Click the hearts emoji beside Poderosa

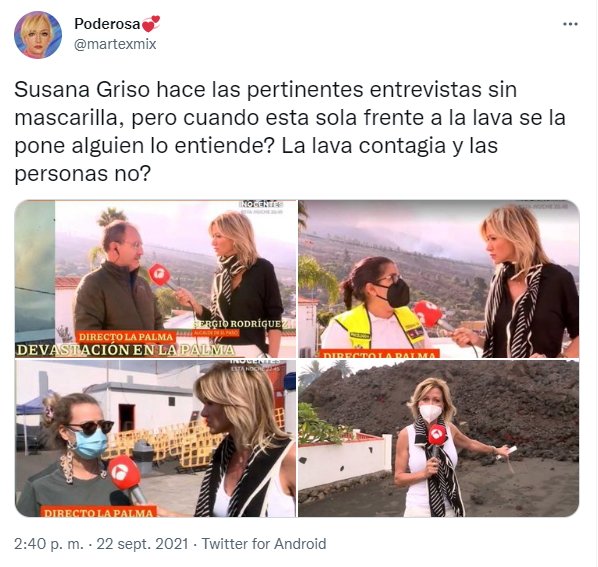tap(151, 24)
